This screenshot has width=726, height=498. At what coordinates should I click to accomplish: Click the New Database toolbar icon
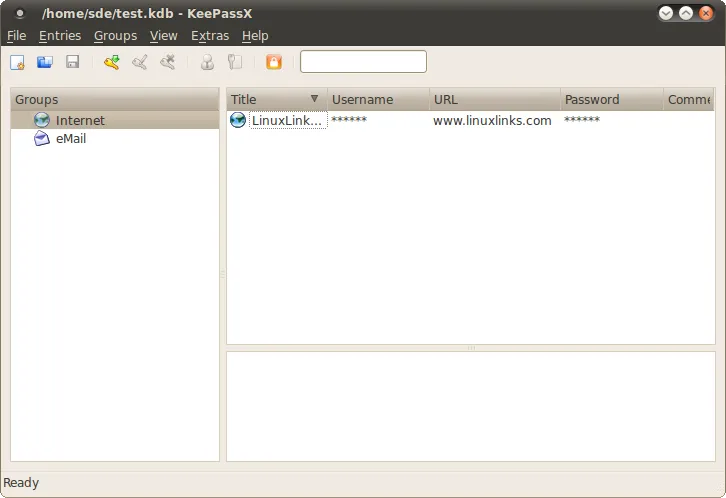click(17, 62)
